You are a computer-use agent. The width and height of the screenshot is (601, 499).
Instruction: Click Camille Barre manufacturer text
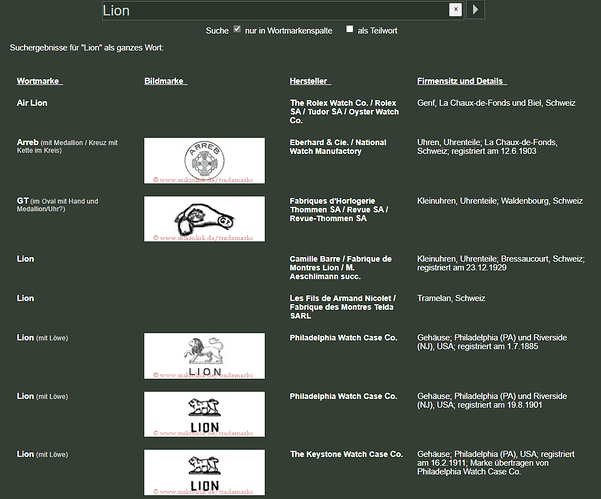pos(340,268)
